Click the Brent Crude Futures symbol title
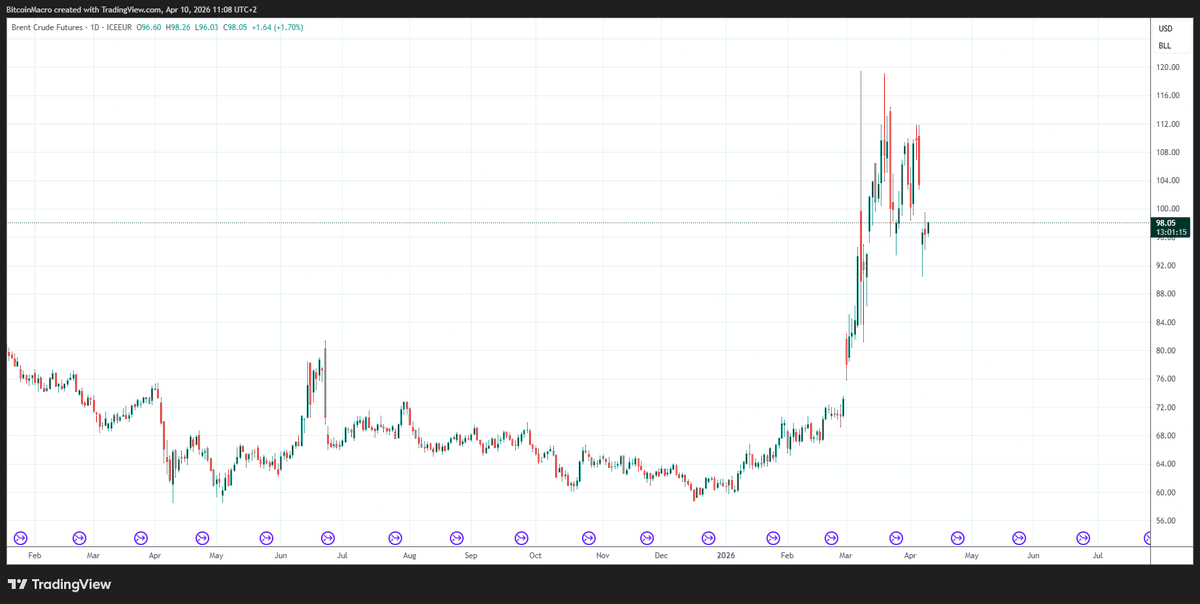The height and width of the screenshot is (604, 1200). pyautogui.click(x=48, y=27)
